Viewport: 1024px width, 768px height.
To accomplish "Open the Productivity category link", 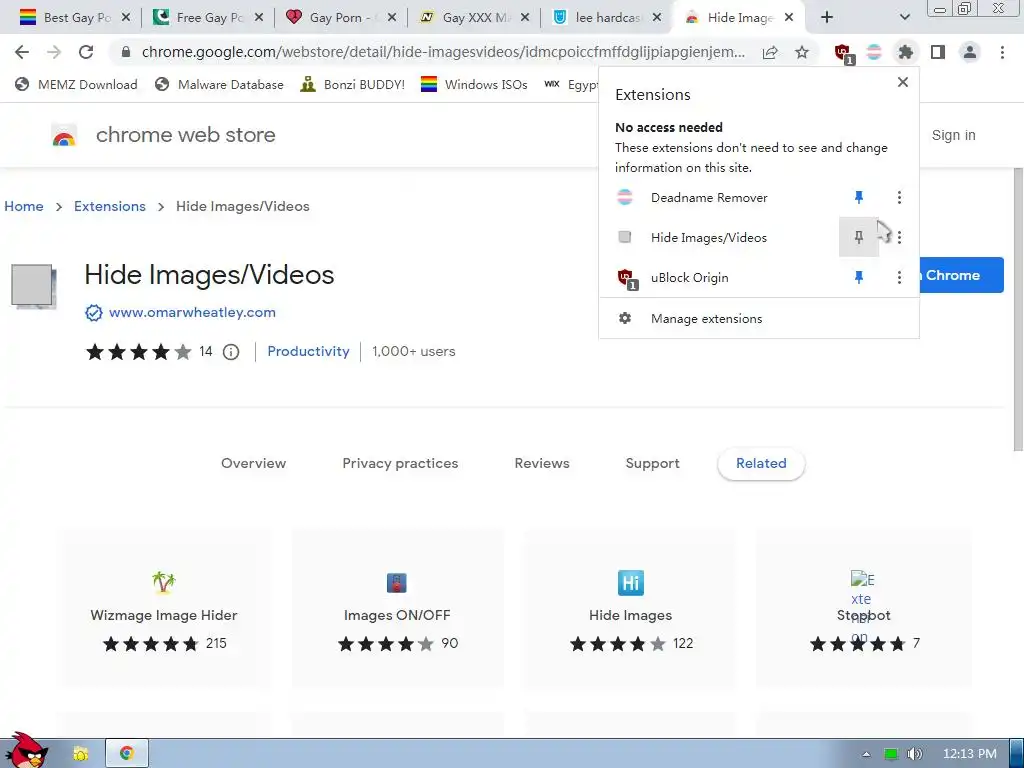I will [x=308, y=351].
